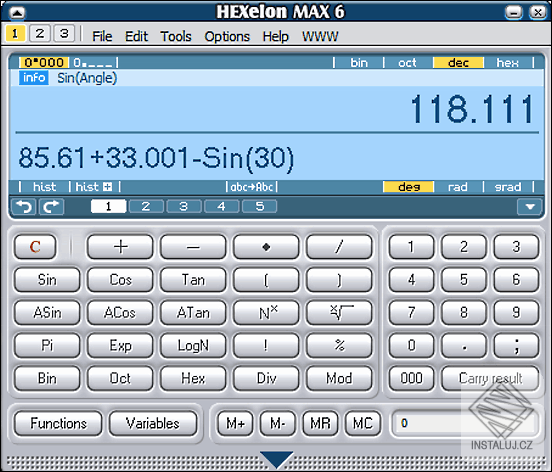This screenshot has width=552, height=472.
Task: Collapse the keypad using the bottom triangle
Action: 277,459
